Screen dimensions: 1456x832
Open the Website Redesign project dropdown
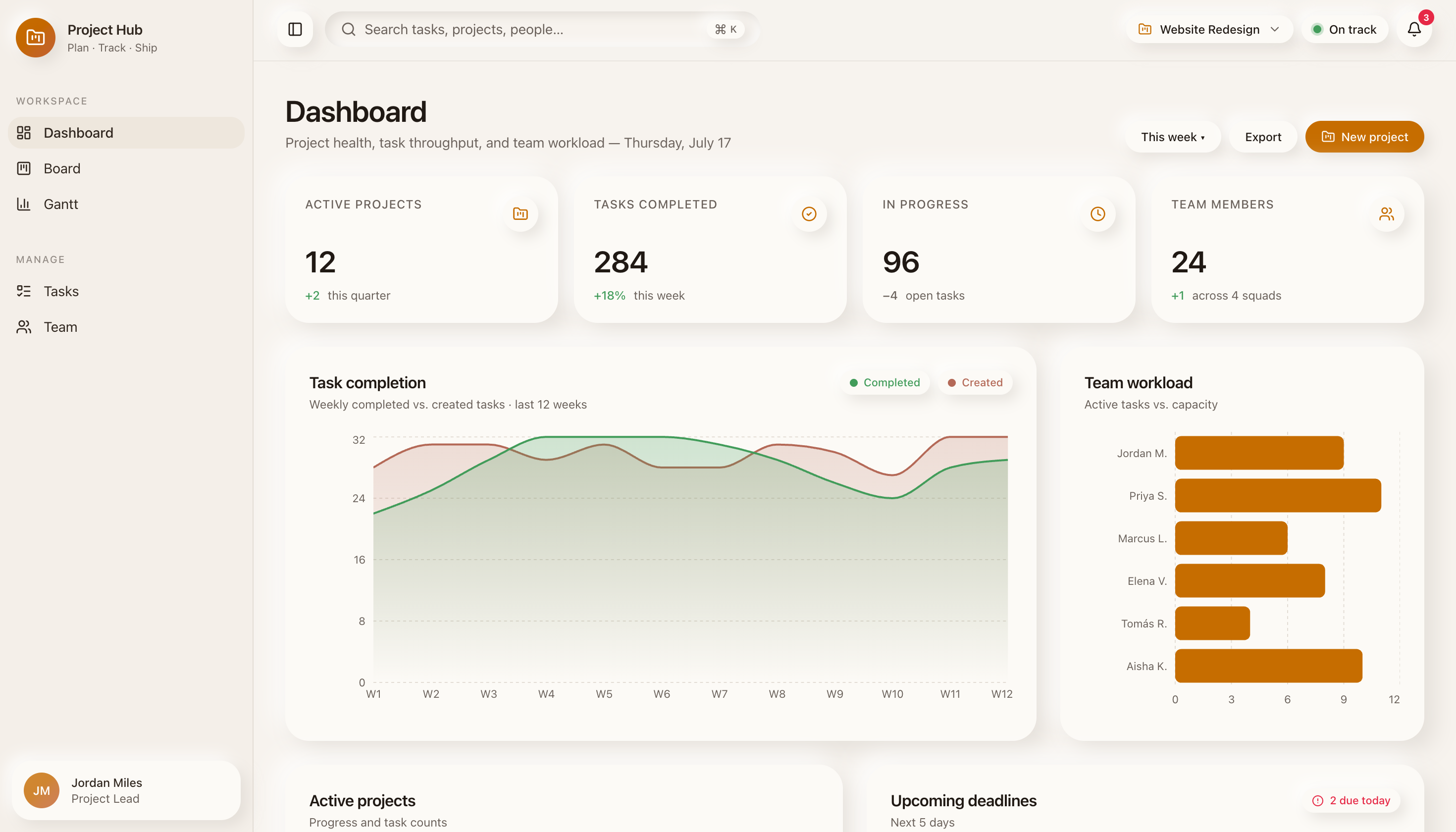1209,29
